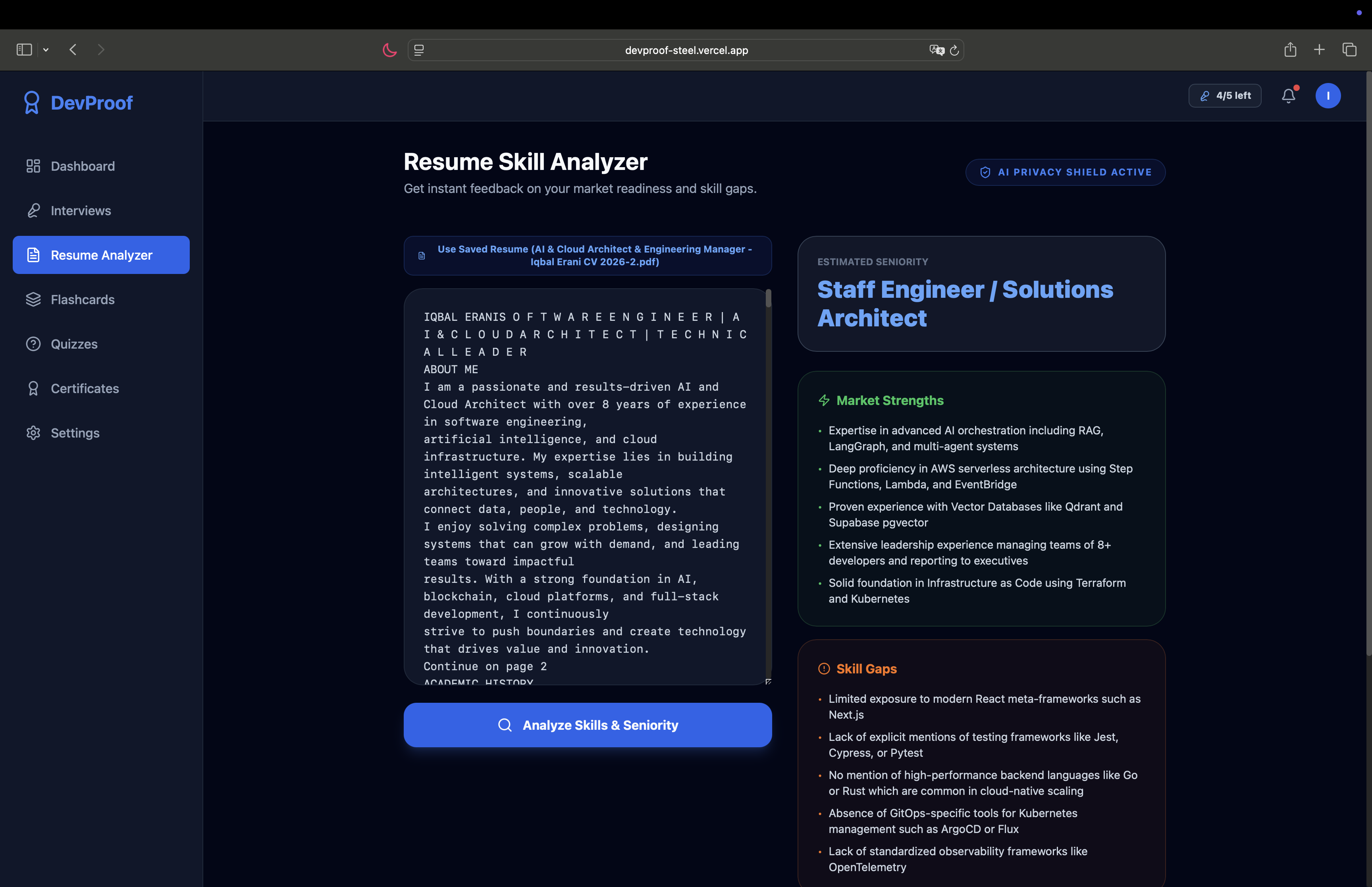Open a new browser tab
The height and width of the screenshot is (887, 1372).
[x=1320, y=50]
